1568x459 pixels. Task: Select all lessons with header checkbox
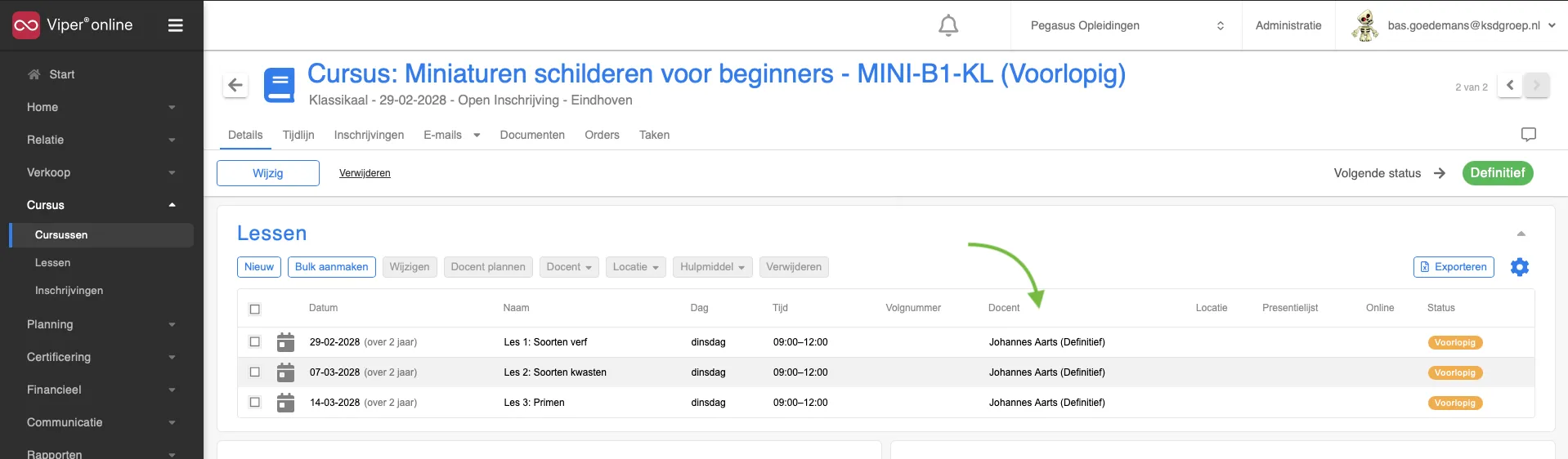(x=255, y=310)
